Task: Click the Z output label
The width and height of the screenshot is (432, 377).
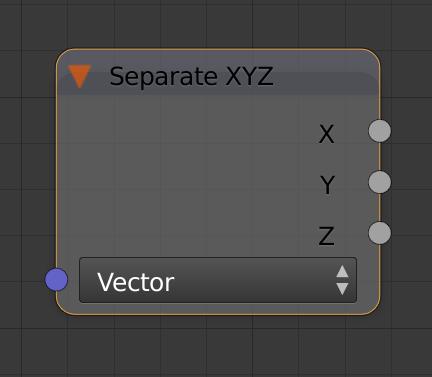Action: (326, 236)
